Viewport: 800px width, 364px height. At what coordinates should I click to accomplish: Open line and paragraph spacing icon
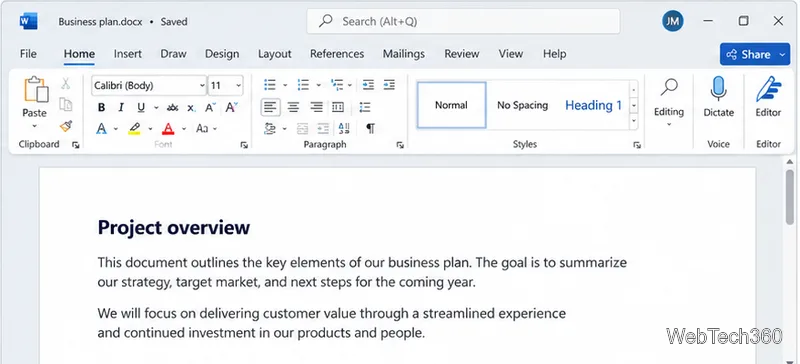365,107
